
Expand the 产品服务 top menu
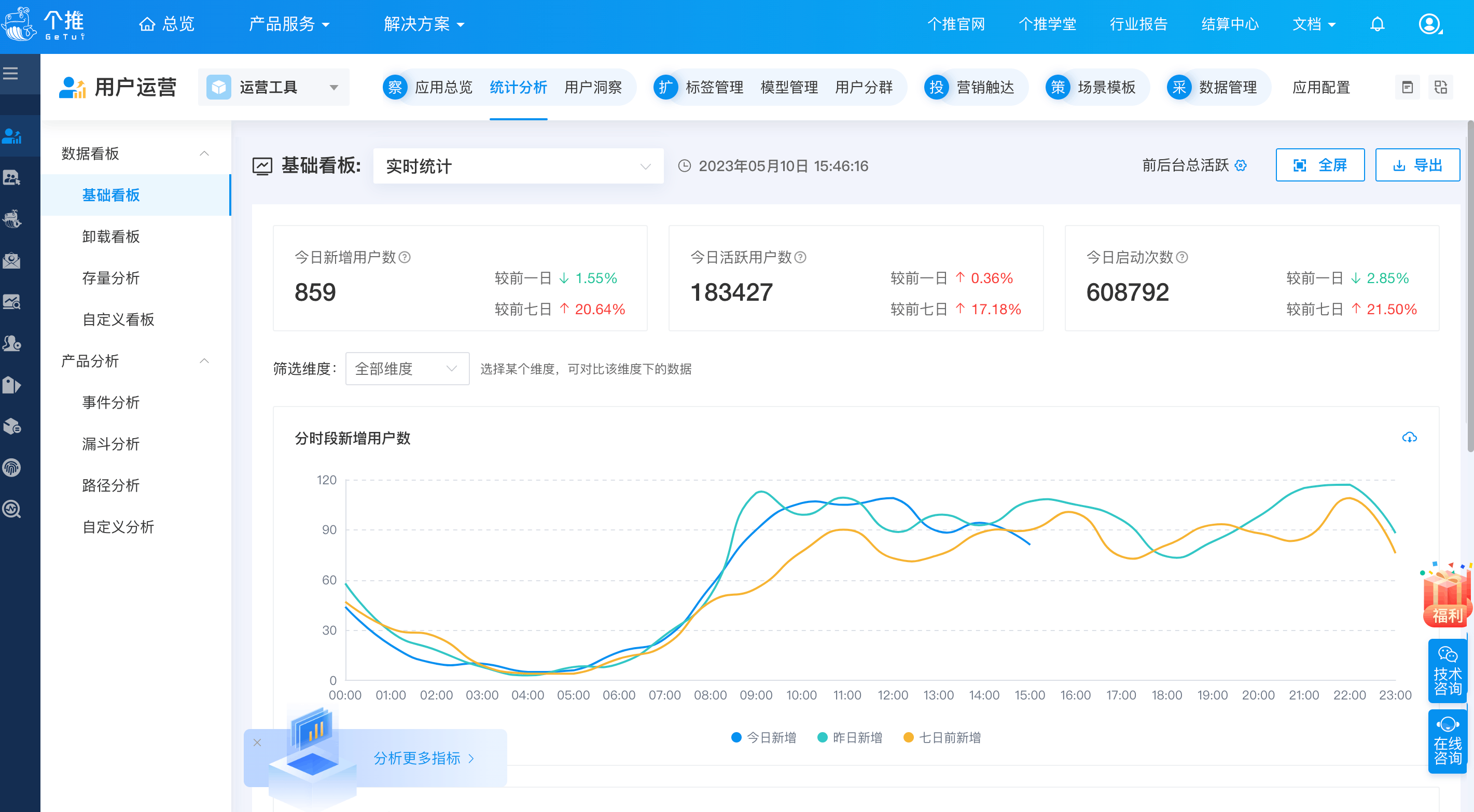click(x=289, y=24)
